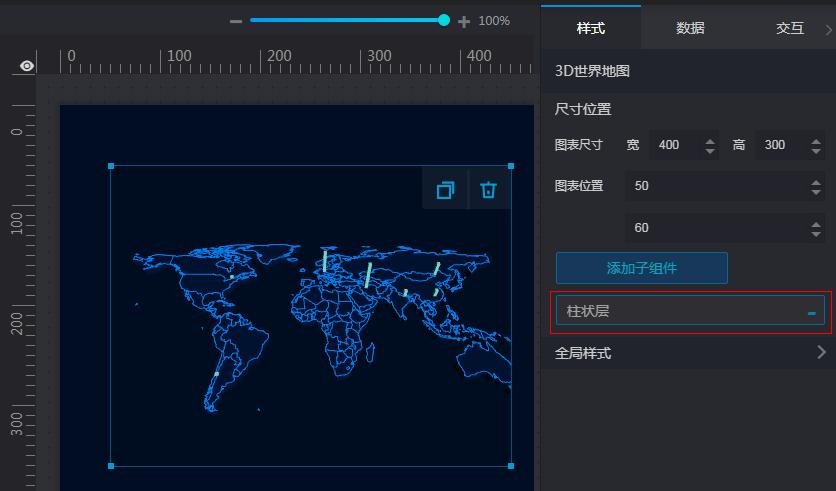Toggle the eye visibility icon near ruler
This screenshot has height=491, width=836.
point(27,66)
